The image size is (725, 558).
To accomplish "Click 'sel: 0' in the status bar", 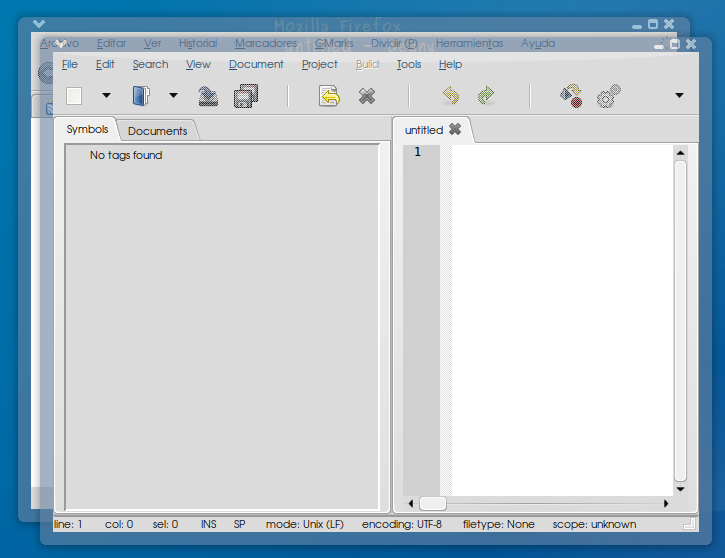I will [165, 524].
